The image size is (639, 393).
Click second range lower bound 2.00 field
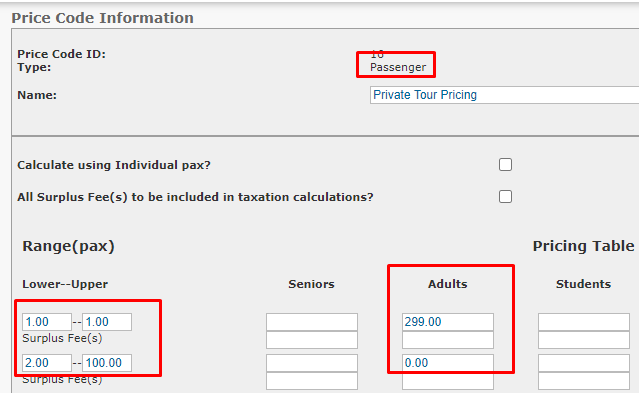[x=47, y=363]
